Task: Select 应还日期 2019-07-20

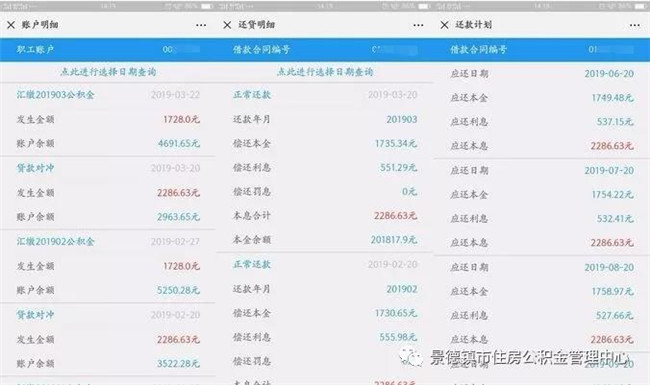Action: click(x=609, y=170)
